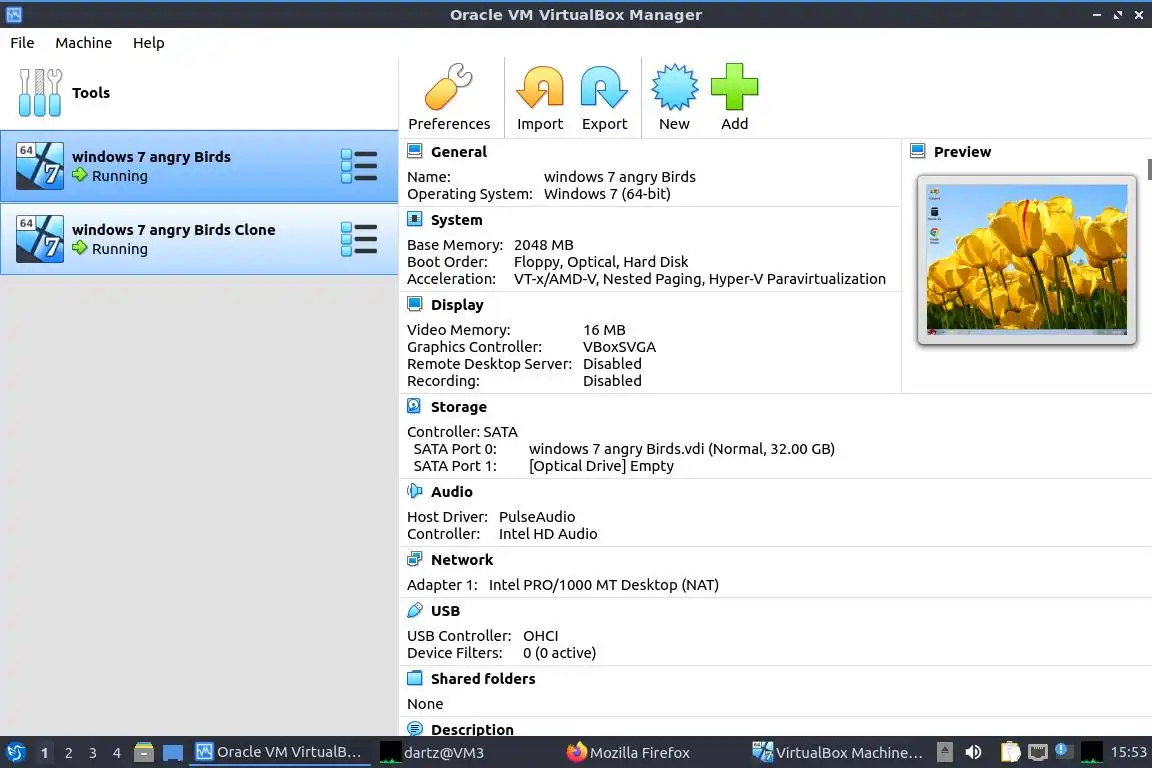Switch to the VirtualBox Machine taskbar window
The height and width of the screenshot is (768, 1152).
point(838,753)
